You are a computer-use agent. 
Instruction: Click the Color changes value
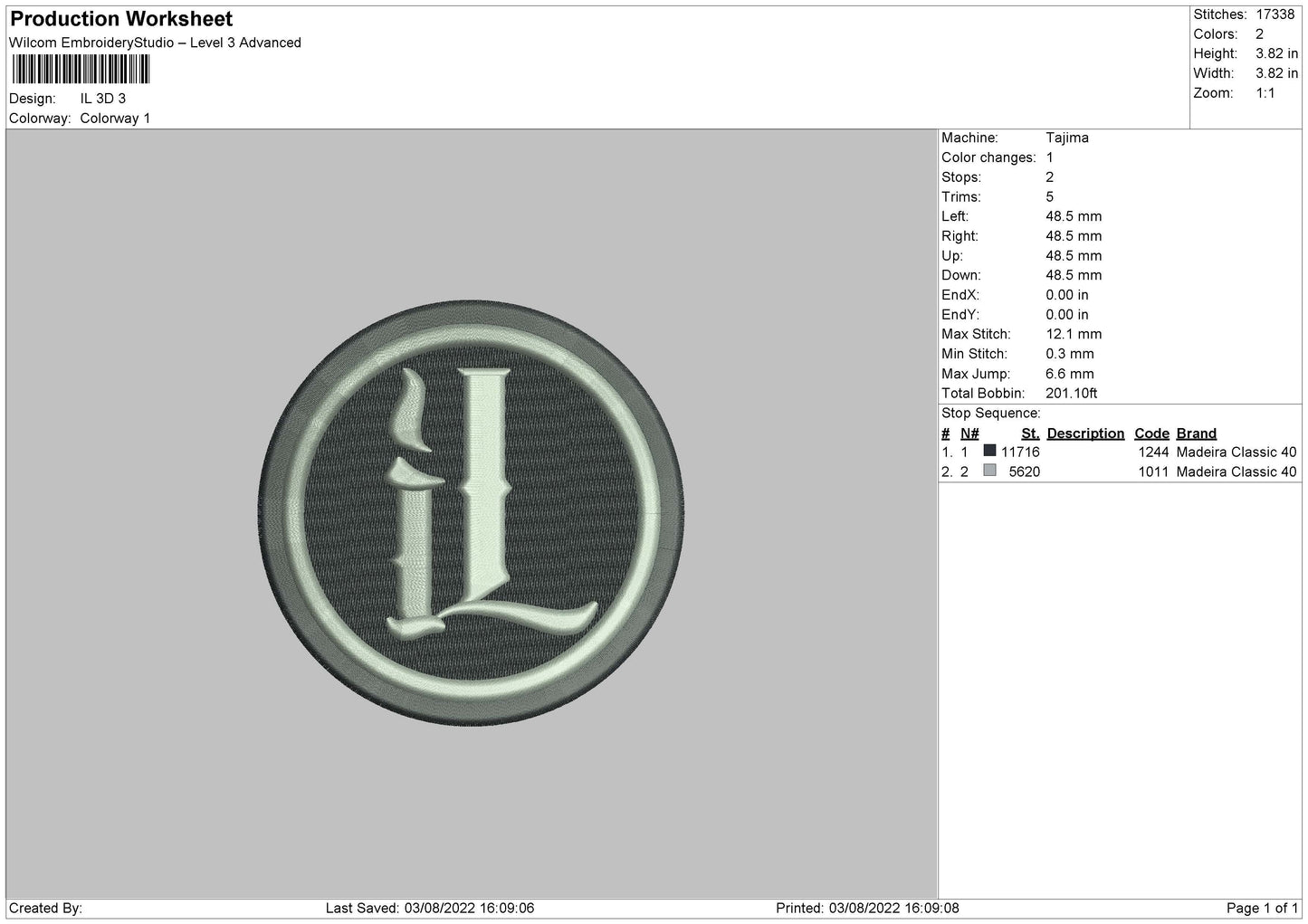1050,157
